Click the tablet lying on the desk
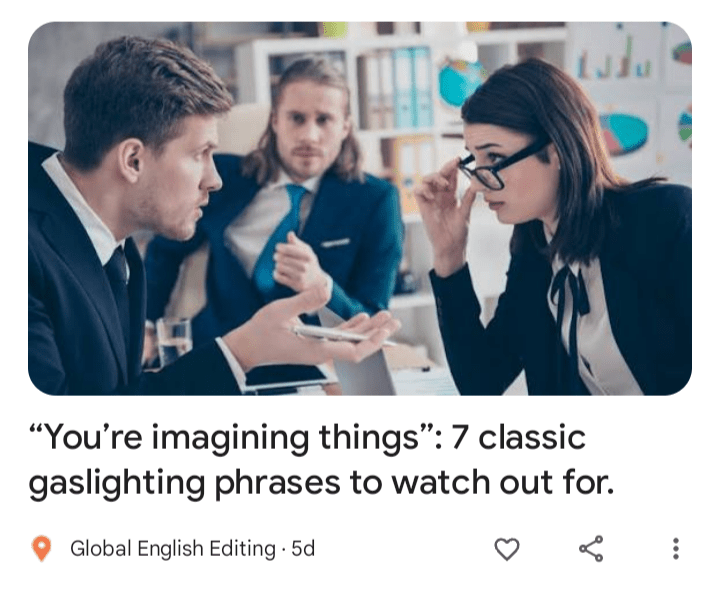 (288, 377)
